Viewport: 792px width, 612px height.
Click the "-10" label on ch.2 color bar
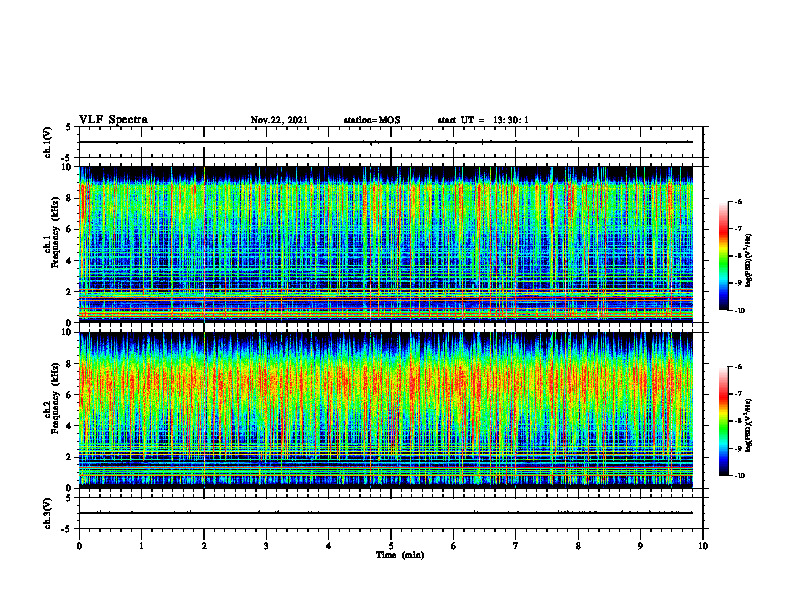739,475
